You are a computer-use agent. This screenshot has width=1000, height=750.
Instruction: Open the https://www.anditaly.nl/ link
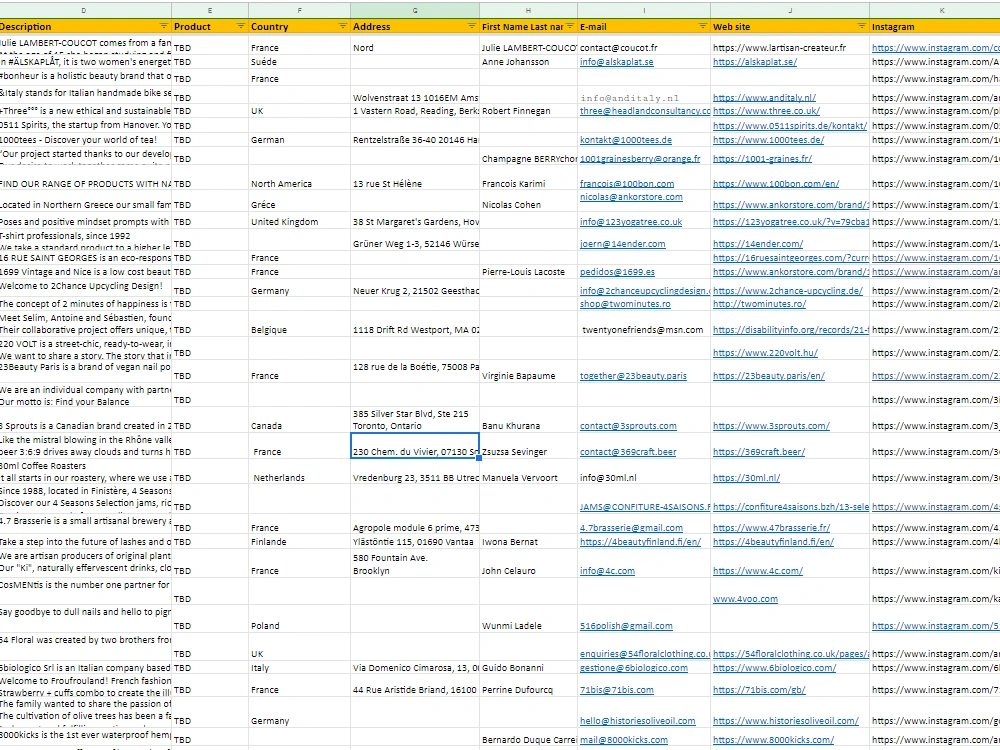pos(764,98)
